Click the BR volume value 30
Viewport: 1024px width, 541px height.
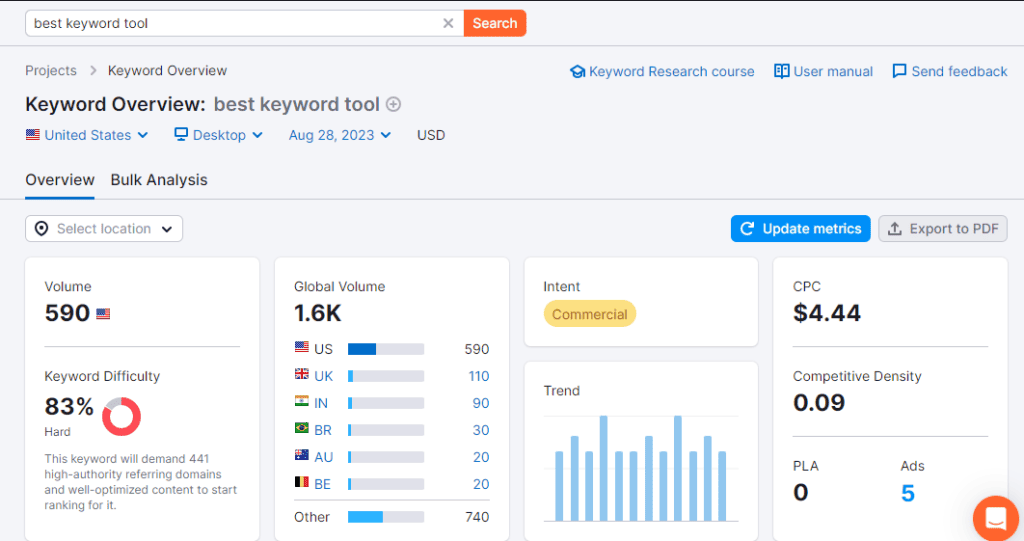point(481,430)
